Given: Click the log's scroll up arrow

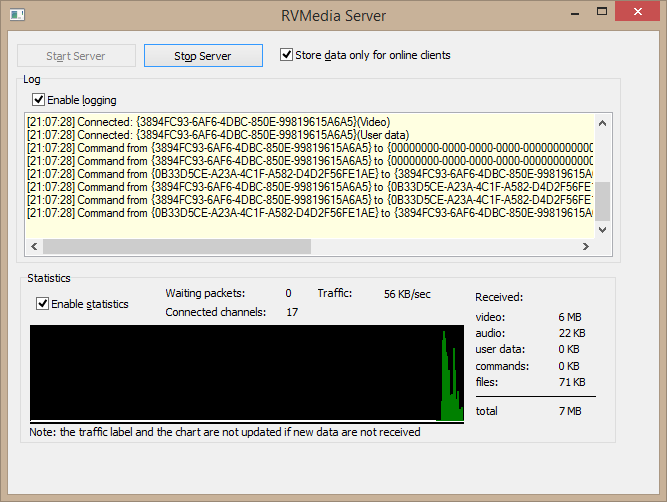Looking at the screenshot, I should (x=602, y=122).
